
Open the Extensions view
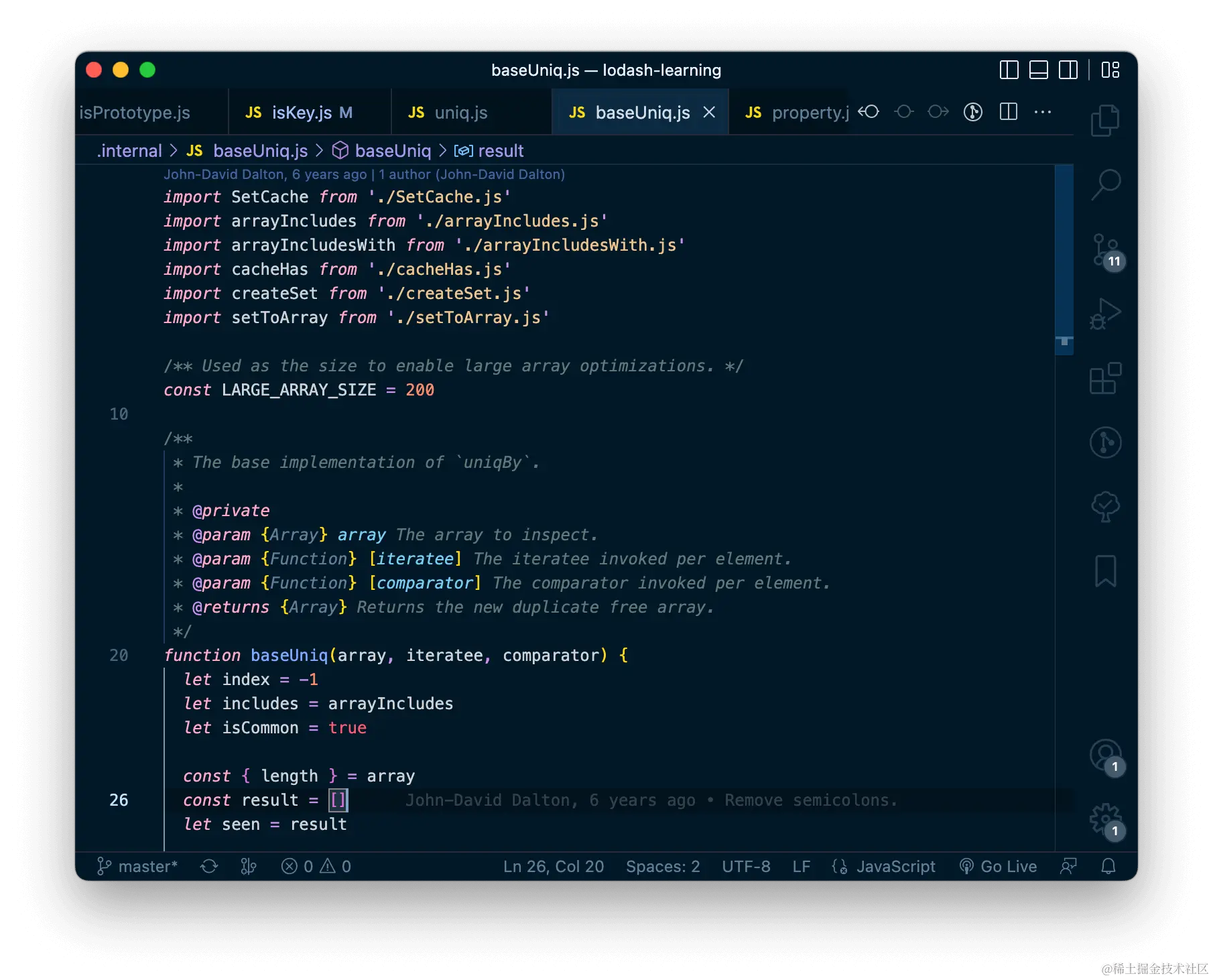pyautogui.click(x=1105, y=379)
